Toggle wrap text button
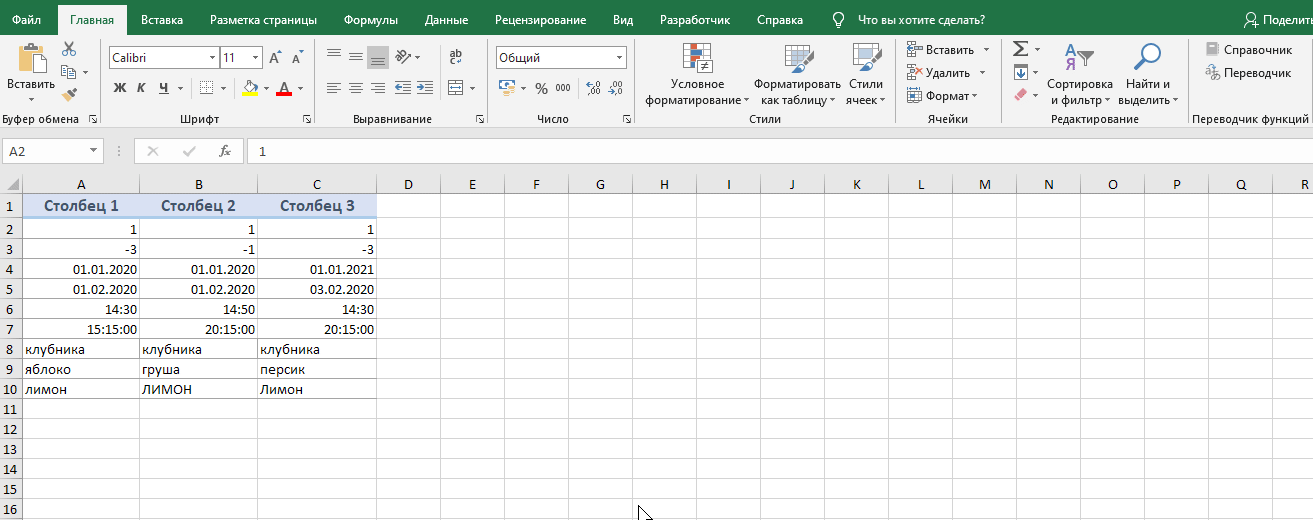Viewport: 1313px width, 520px height. tap(456, 57)
